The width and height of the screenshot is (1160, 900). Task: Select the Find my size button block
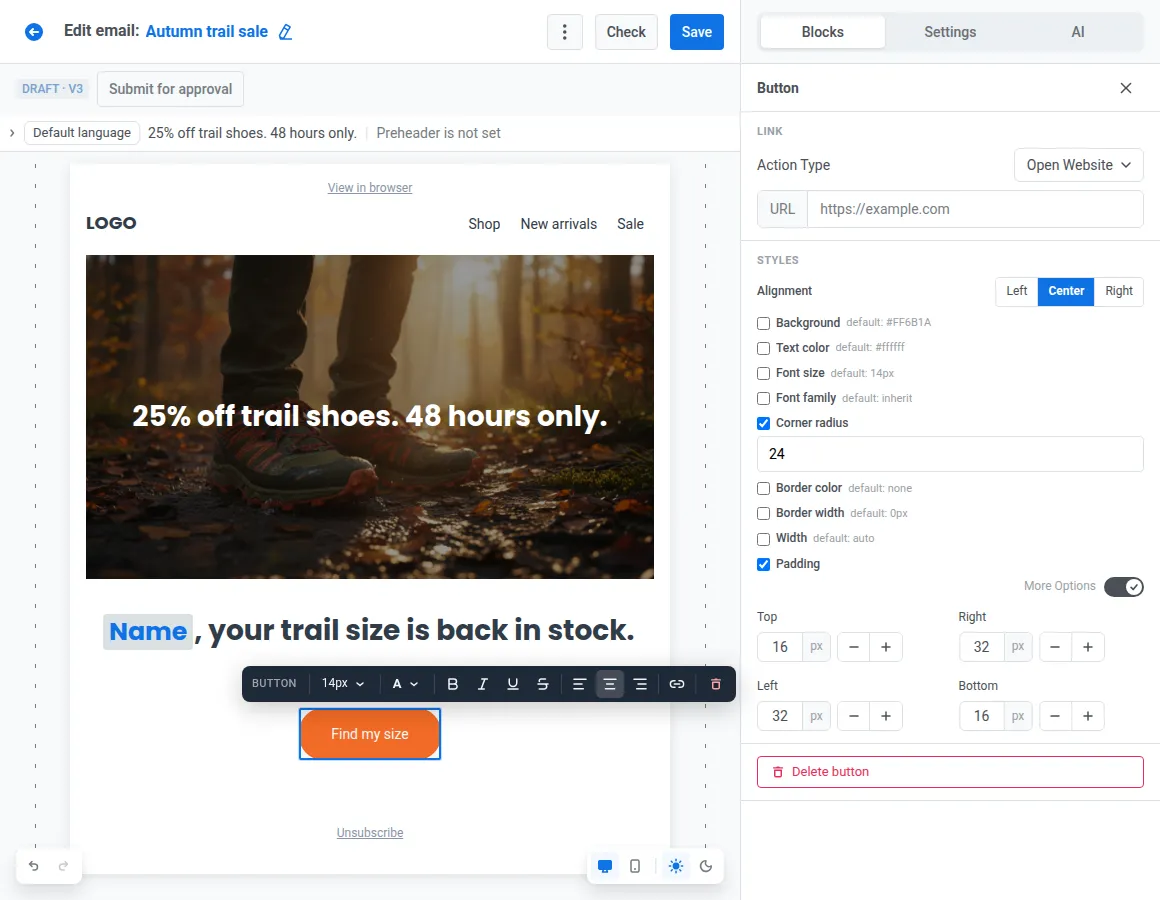point(370,734)
